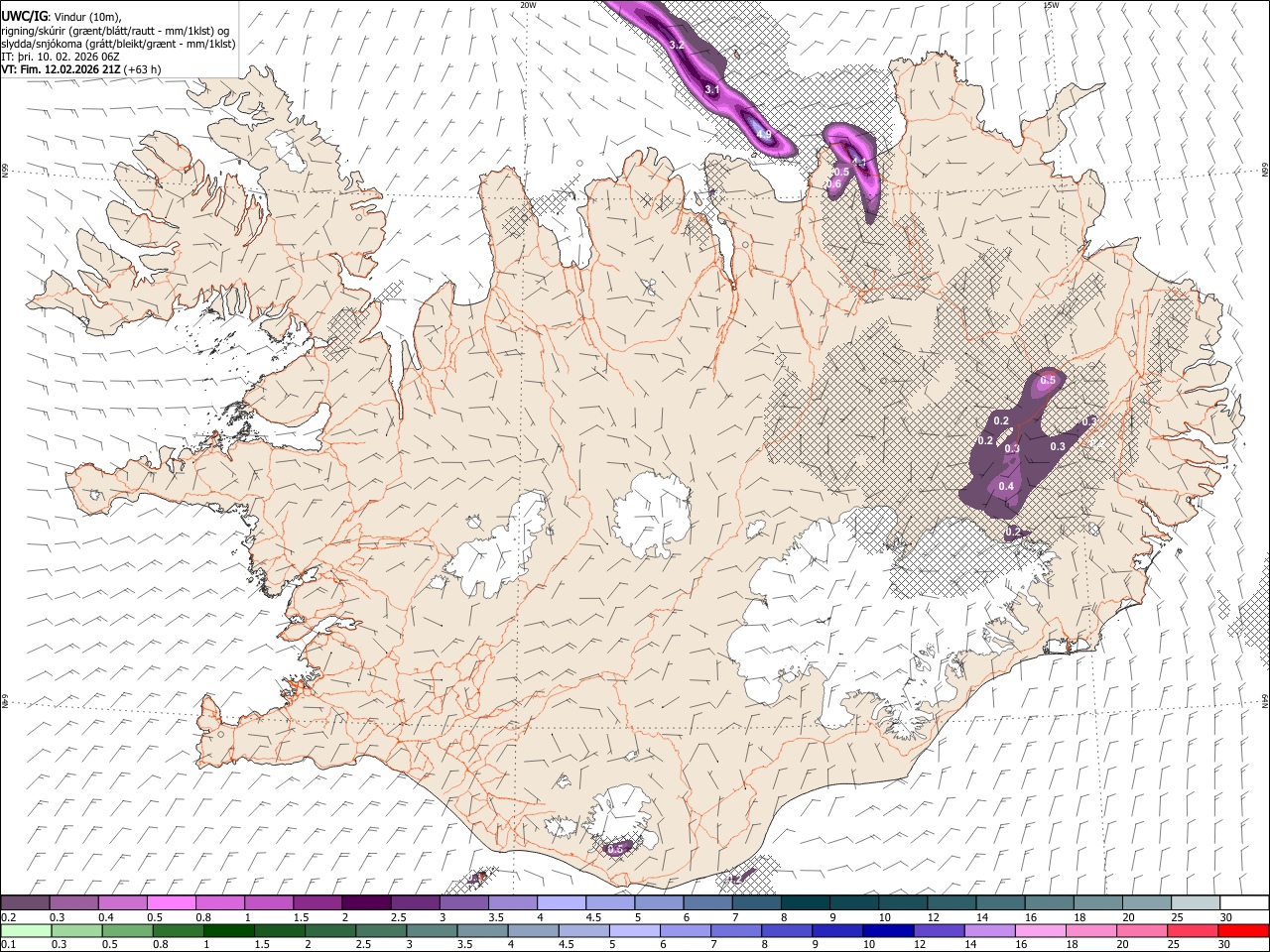Select the red lower legend swatch above 30

click(x=1242, y=930)
